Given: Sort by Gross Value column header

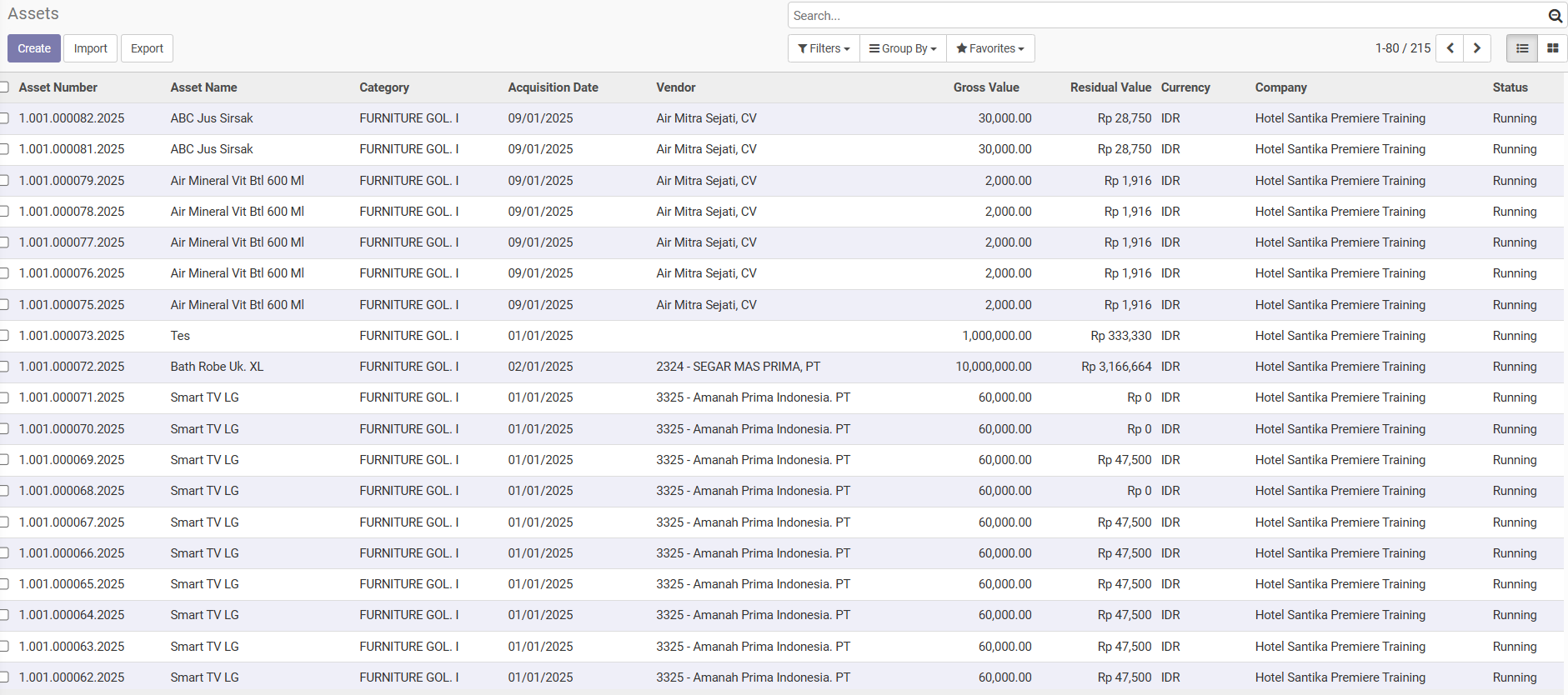Looking at the screenshot, I should 985,87.
